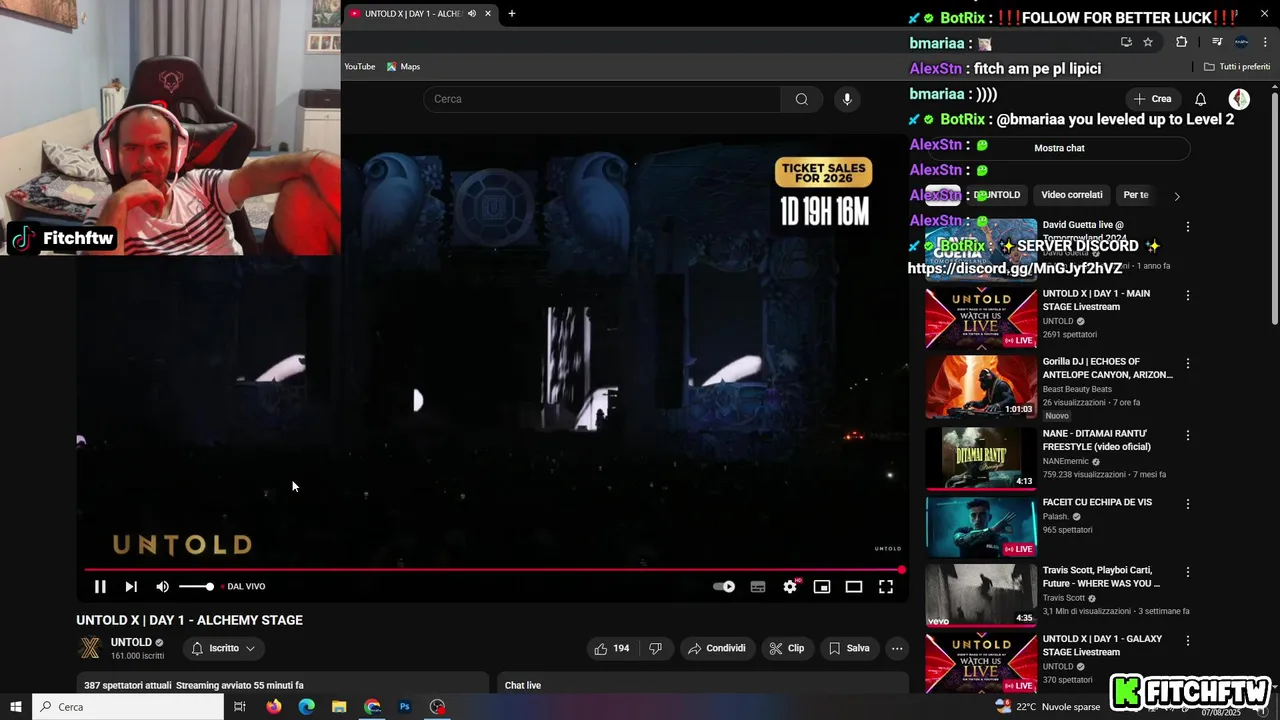Select the UNTOLD filter chip
Image resolution: width=1280 pixels, height=720 pixels.
pos(997,195)
